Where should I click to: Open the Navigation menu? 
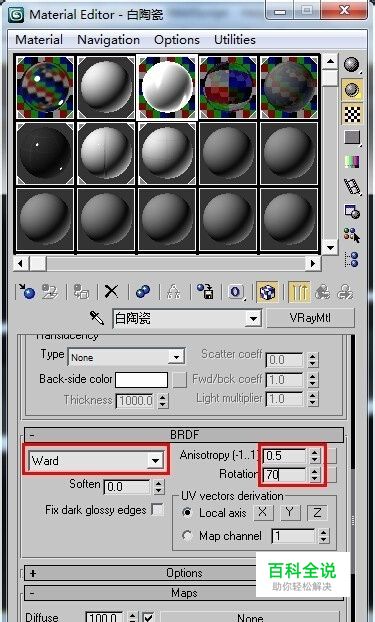[108, 40]
